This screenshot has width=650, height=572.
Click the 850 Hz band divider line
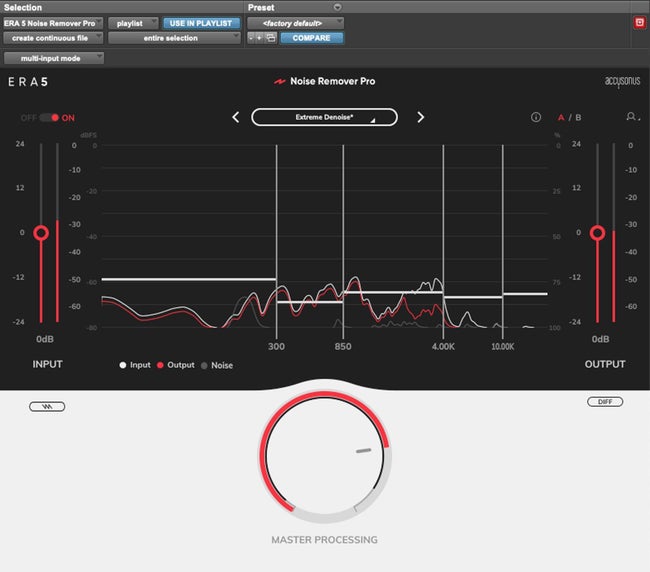tap(343, 242)
